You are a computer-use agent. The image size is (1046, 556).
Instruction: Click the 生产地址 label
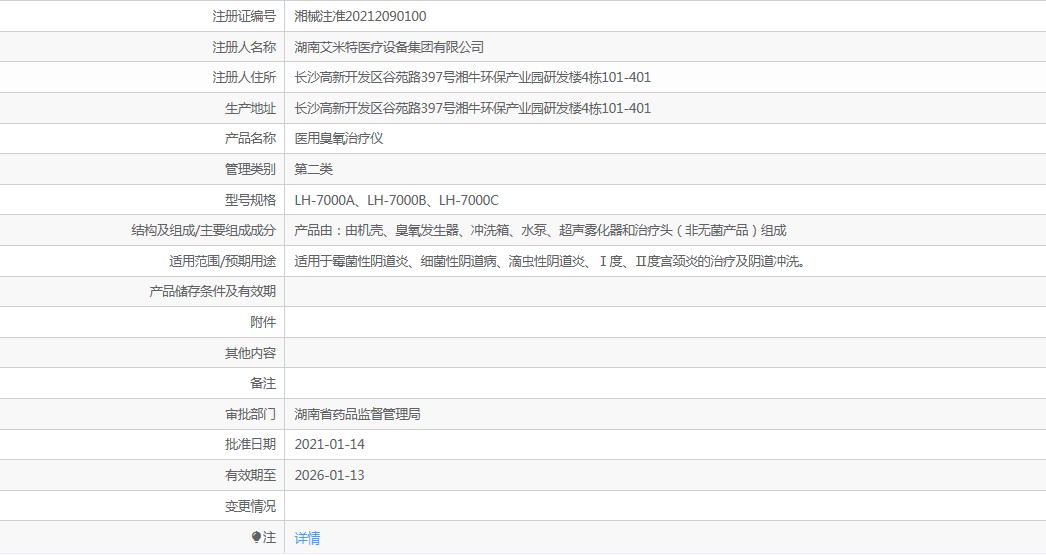pos(250,108)
